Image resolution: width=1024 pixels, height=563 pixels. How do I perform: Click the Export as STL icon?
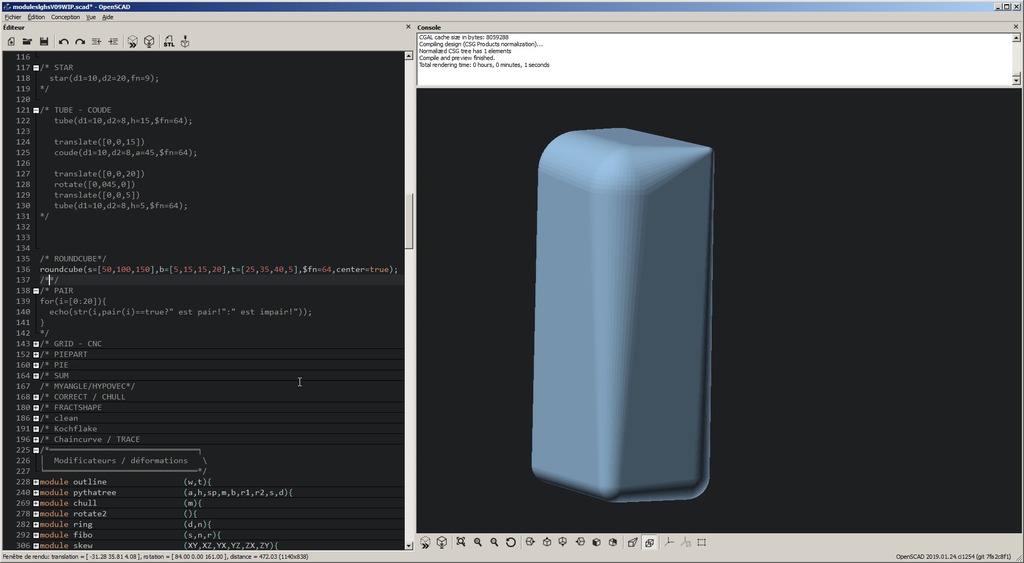(168, 42)
